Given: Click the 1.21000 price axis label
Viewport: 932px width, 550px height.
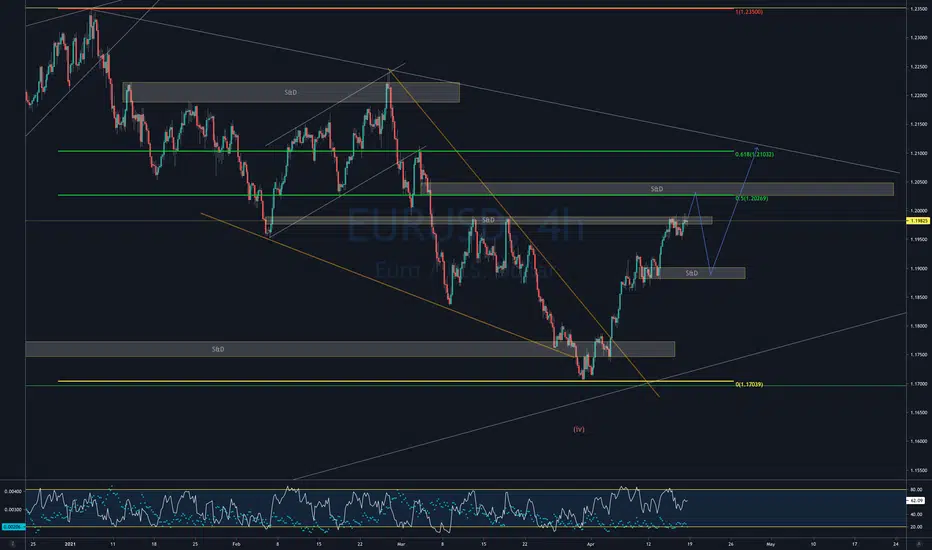Looking at the screenshot, I should click(x=919, y=153).
